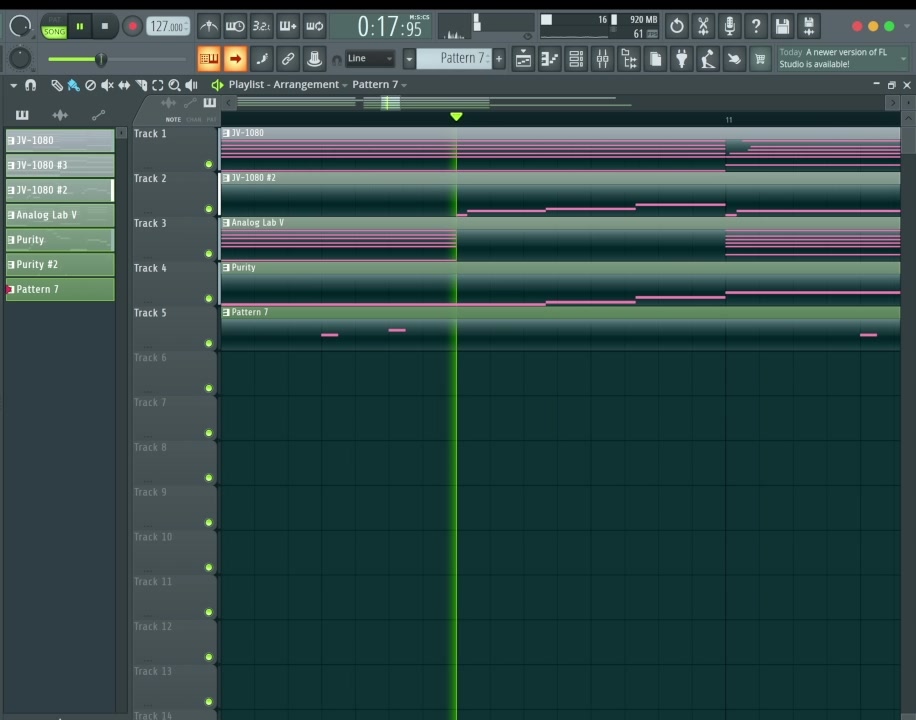Viewport: 916px width, 720px height.
Task: Stop playback with the stop button
Action: 105,26
